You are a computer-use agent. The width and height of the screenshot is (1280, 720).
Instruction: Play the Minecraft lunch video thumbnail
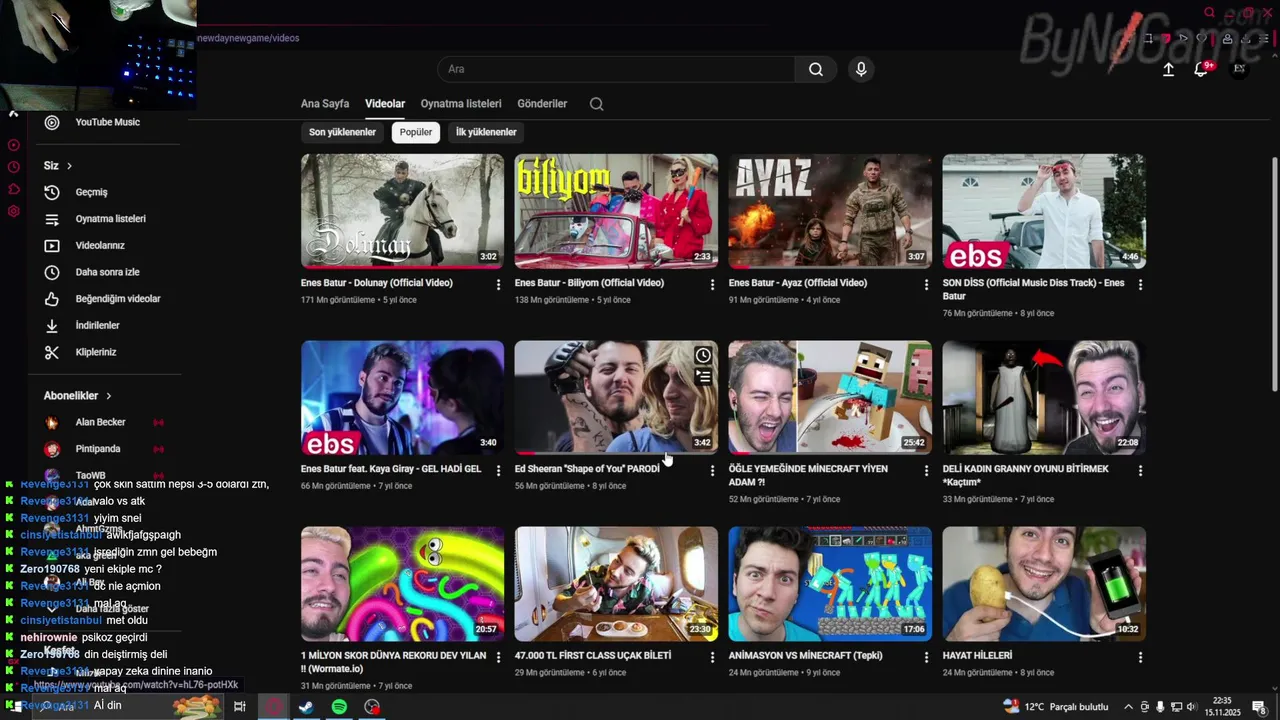click(x=830, y=398)
